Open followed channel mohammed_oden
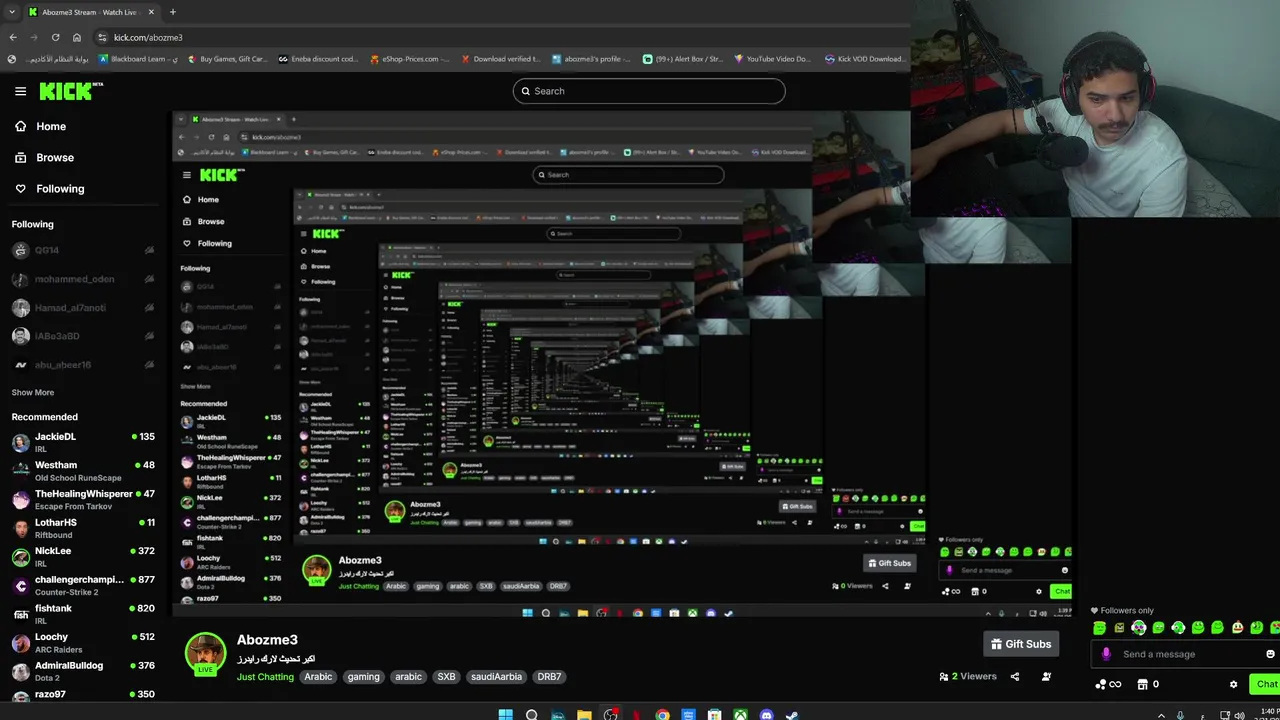This screenshot has height=720, width=1280. [x=83, y=279]
